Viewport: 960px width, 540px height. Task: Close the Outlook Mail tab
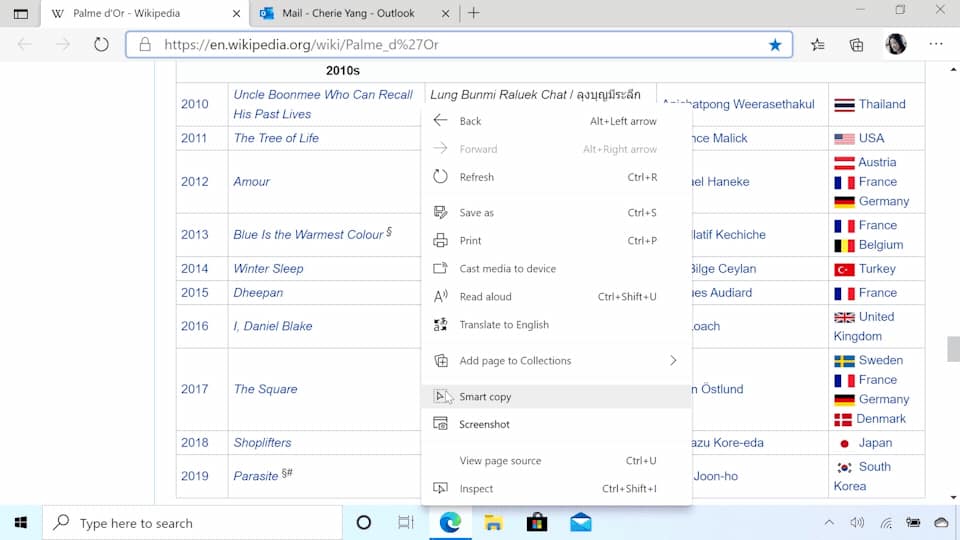point(446,13)
